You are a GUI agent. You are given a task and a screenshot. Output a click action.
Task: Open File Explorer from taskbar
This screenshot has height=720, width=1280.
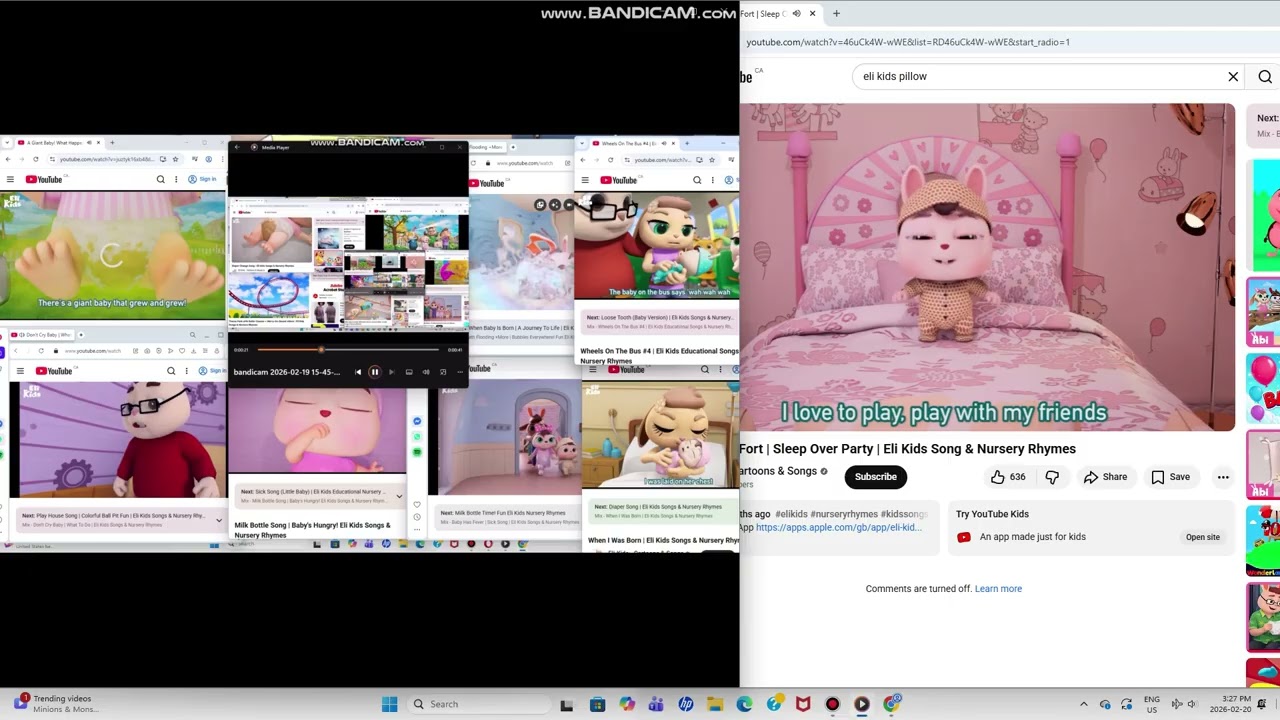[x=715, y=704]
